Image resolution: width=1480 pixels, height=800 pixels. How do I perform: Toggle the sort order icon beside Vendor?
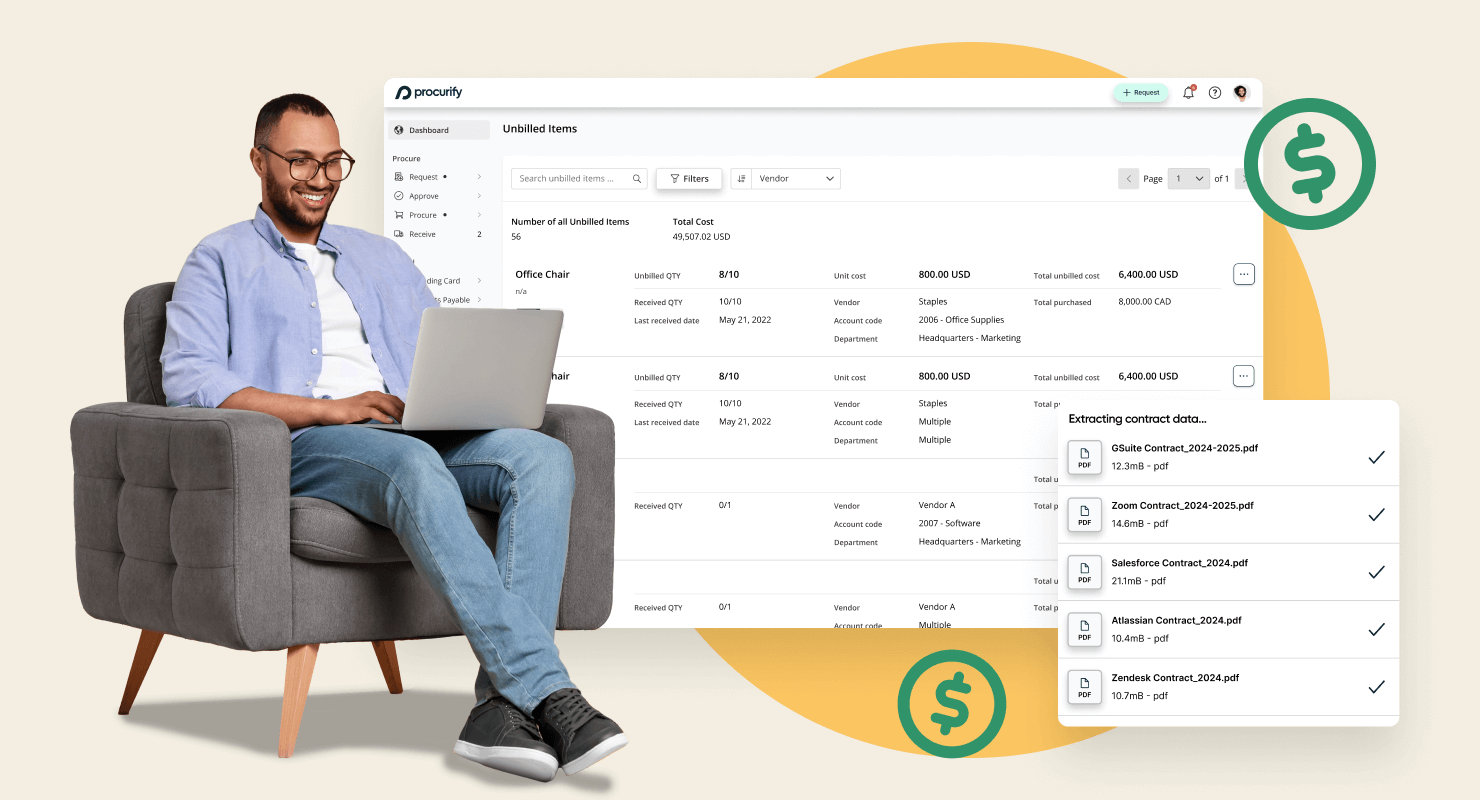pyautogui.click(x=741, y=179)
